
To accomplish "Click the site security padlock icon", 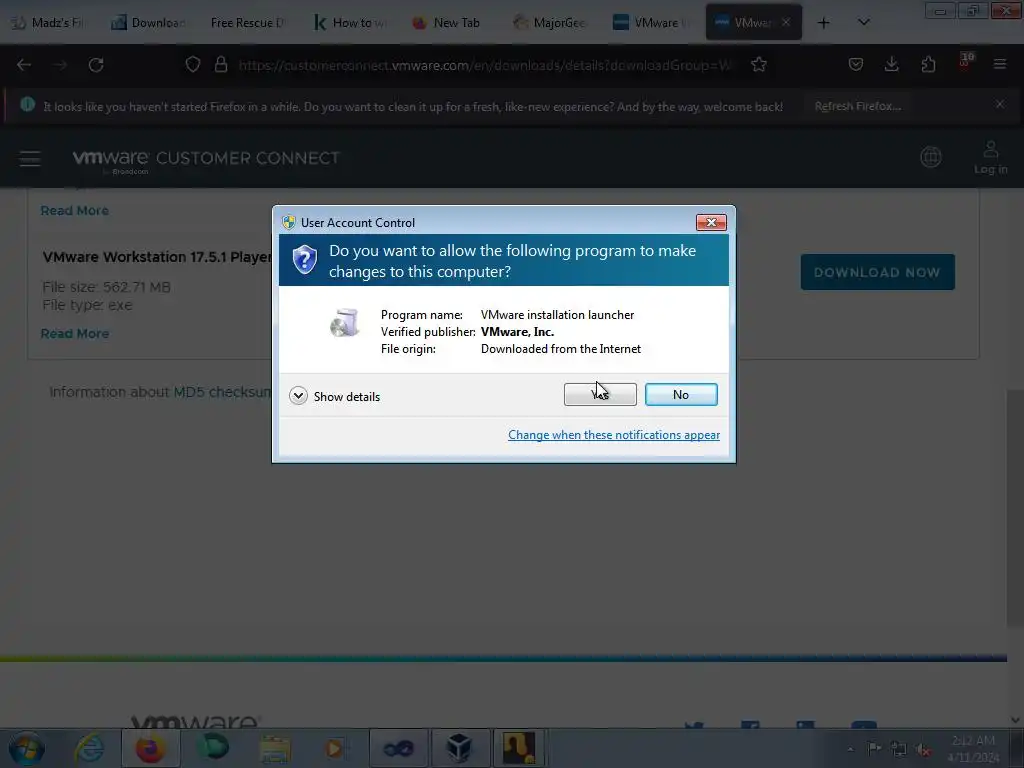I will pos(221,65).
